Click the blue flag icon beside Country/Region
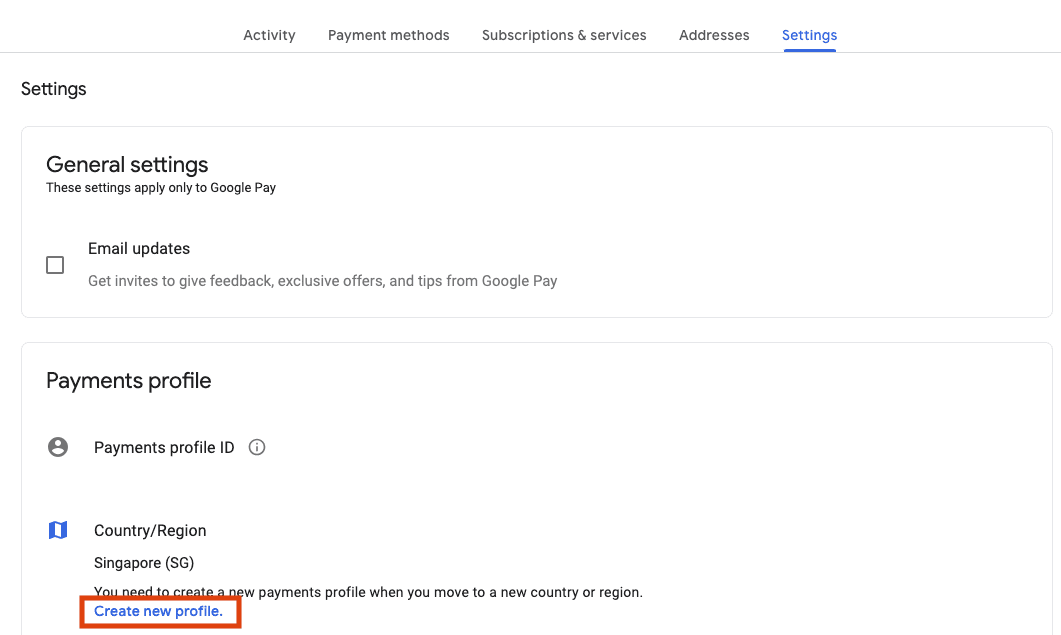 tap(57, 530)
